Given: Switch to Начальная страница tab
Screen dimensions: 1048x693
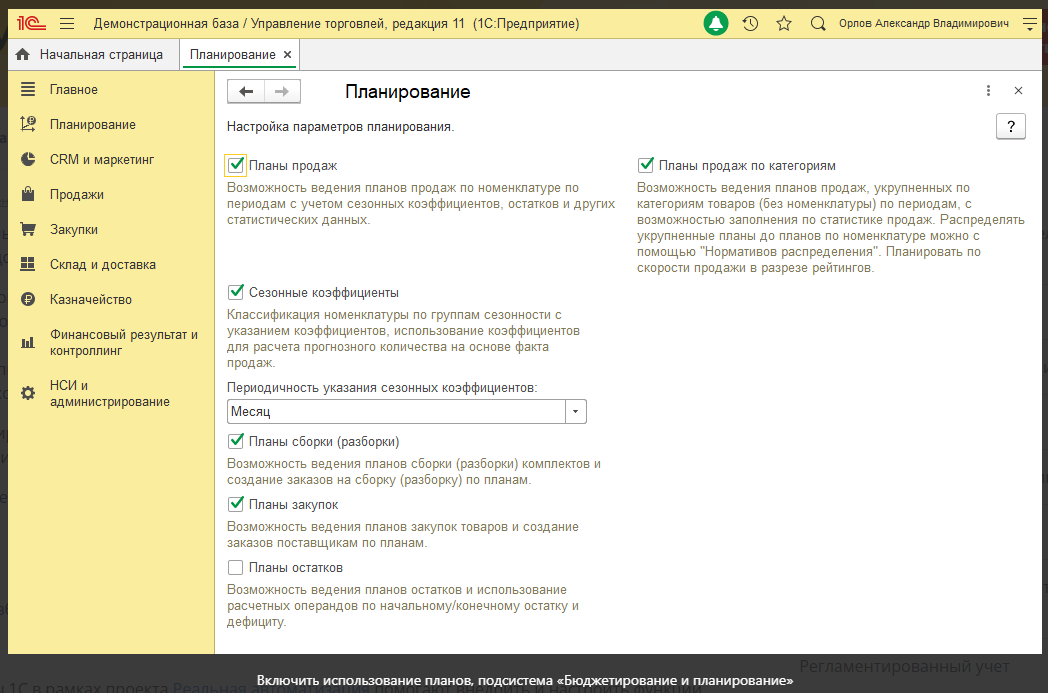Looking at the screenshot, I should pyautogui.click(x=93, y=55).
